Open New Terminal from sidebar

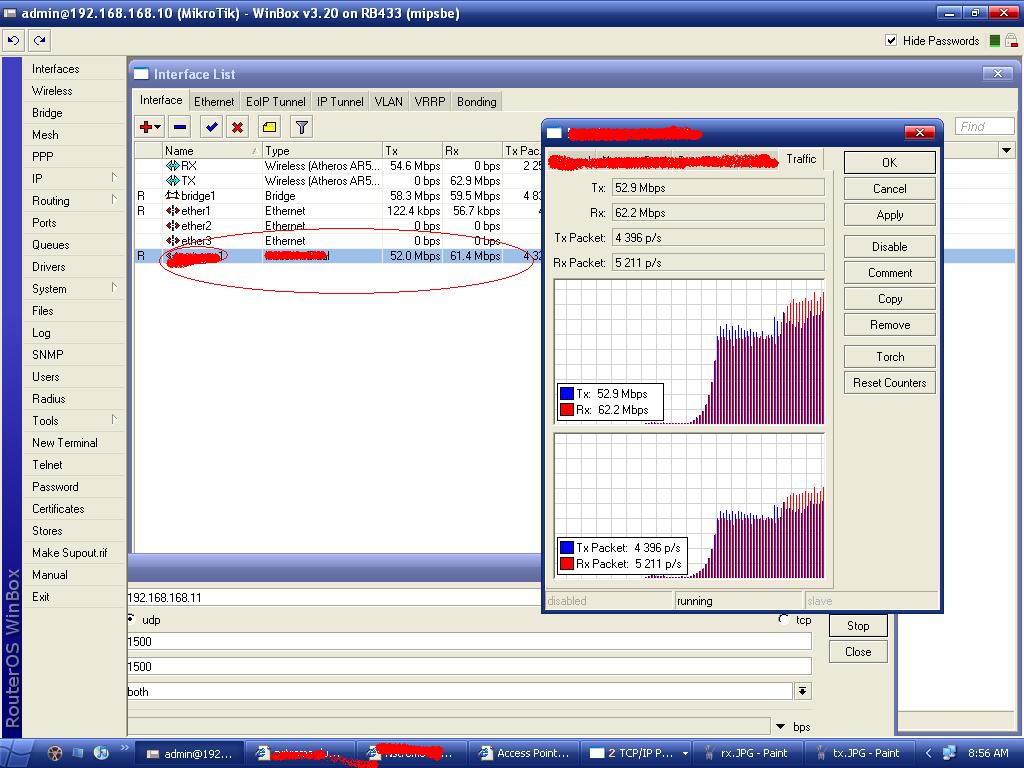65,443
